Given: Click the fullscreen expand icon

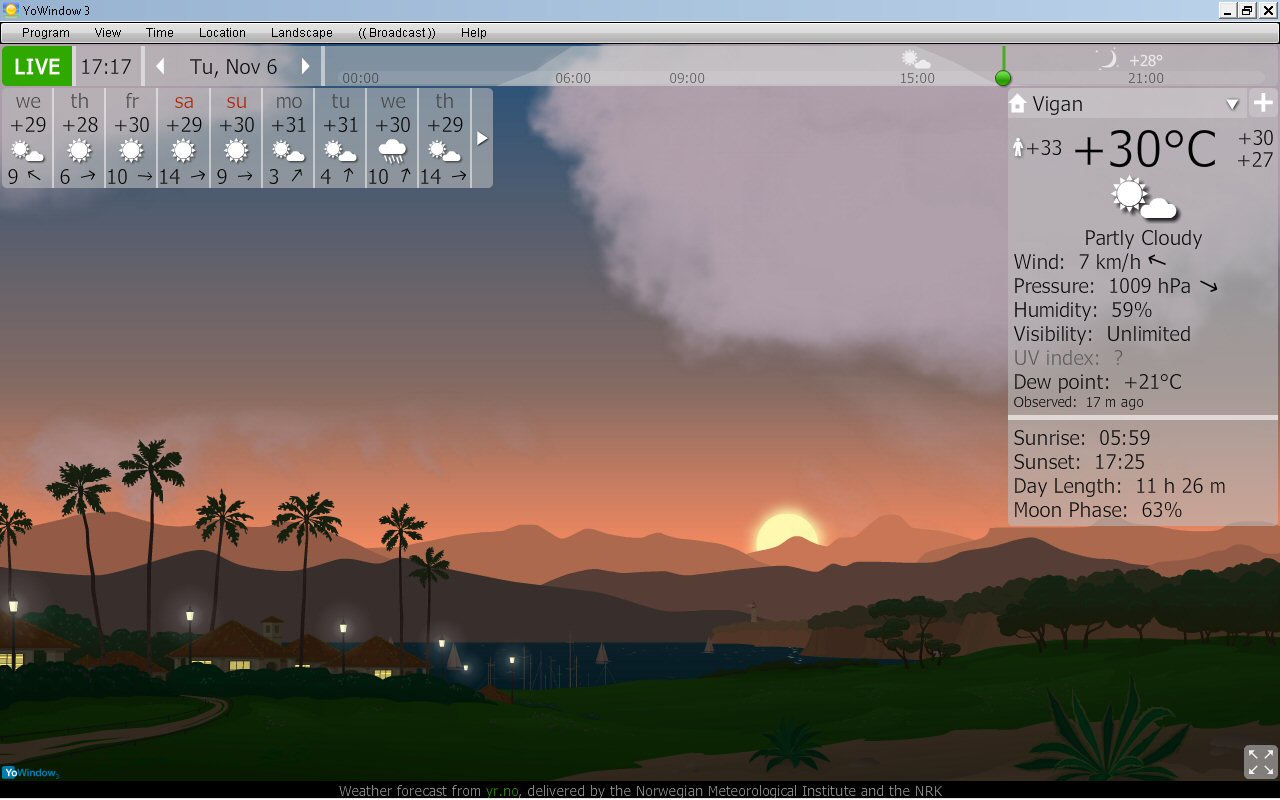Looking at the screenshot, I should [1260, 761].
